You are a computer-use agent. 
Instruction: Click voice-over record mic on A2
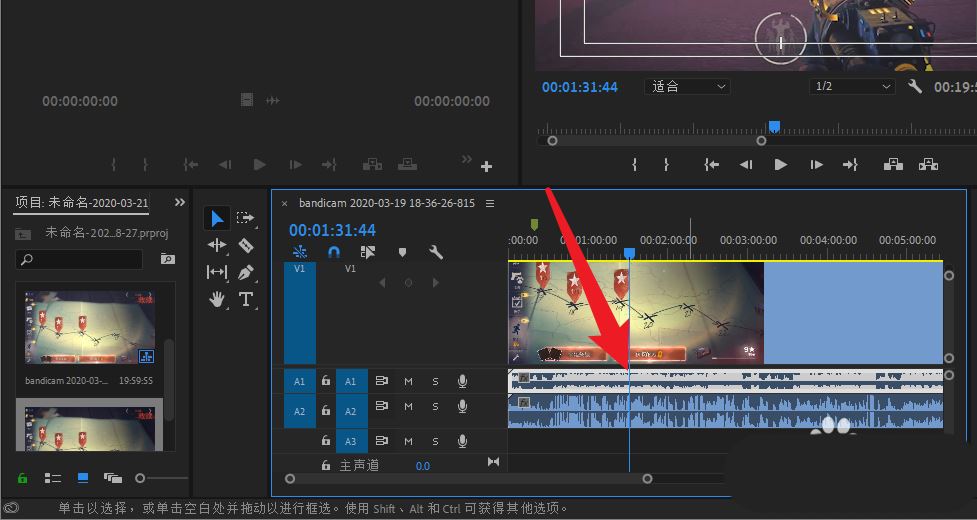462,406
